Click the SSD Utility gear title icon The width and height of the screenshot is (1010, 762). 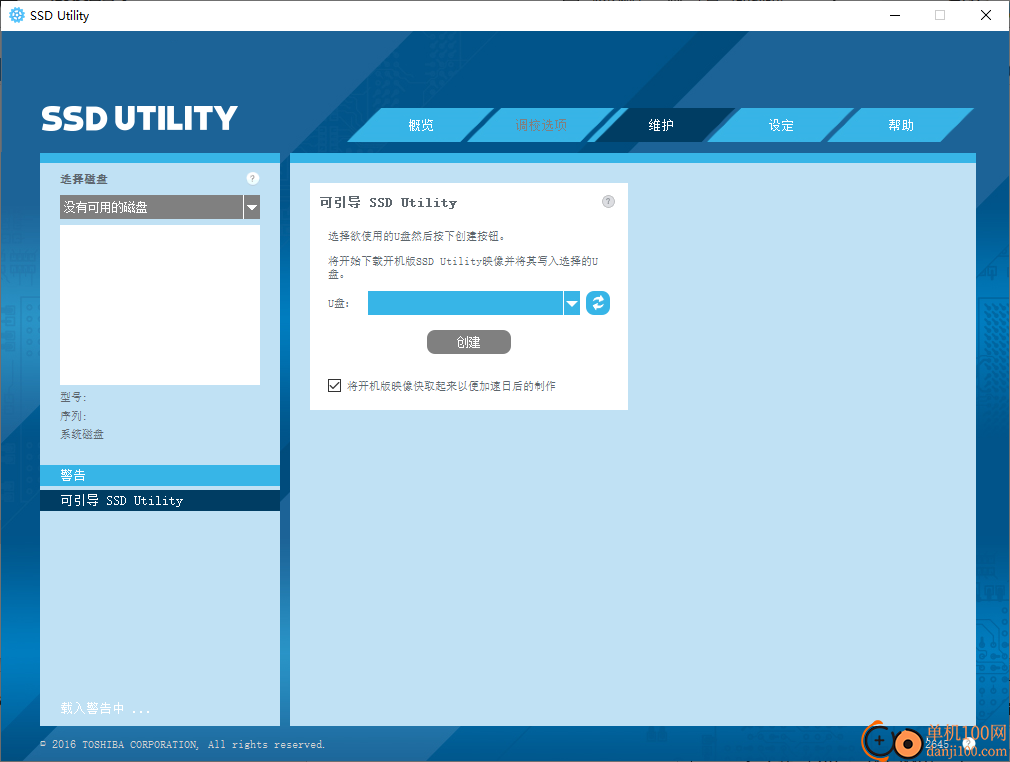point(17,15)
